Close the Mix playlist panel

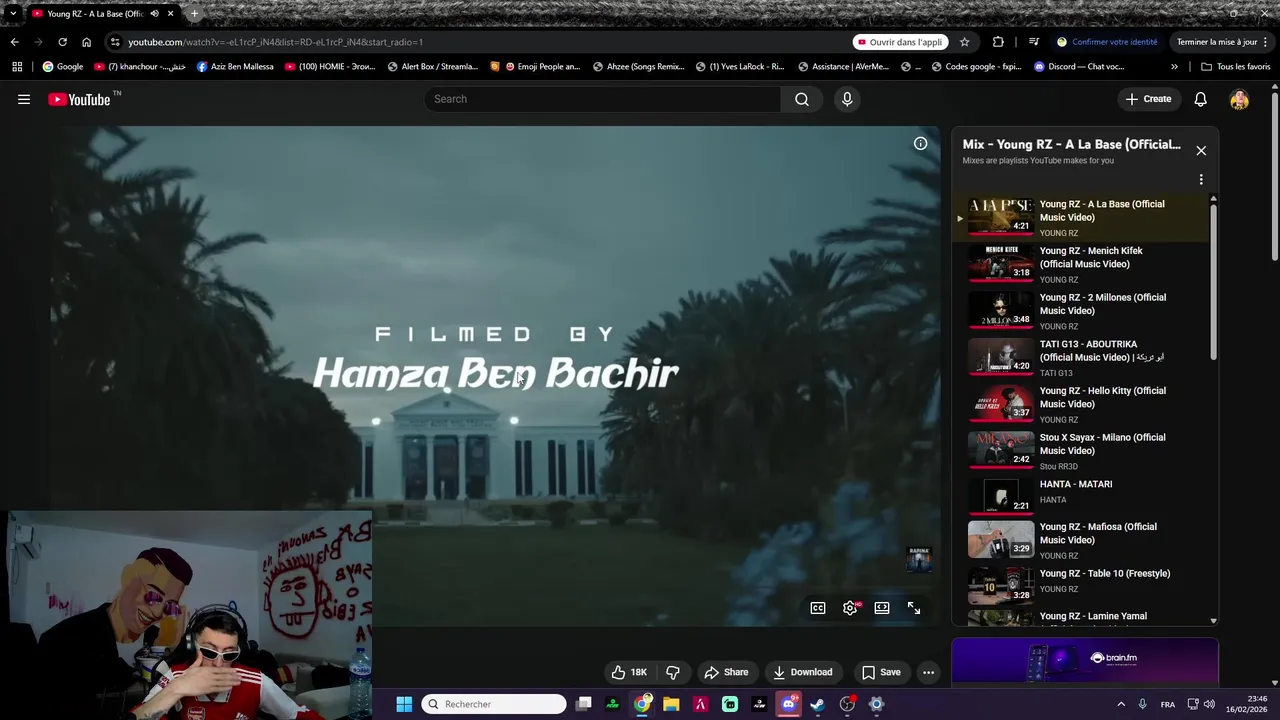(1201, 150)
